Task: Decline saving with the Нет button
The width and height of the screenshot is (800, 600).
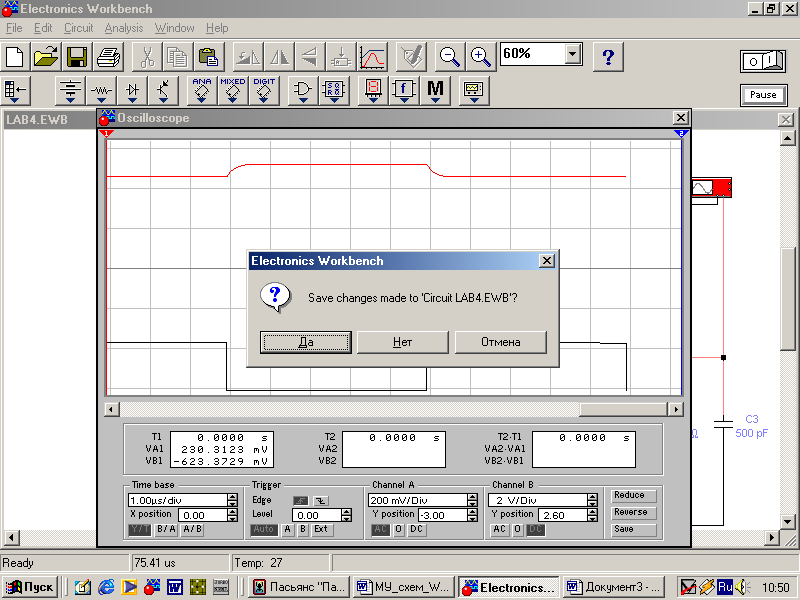Action: click(x=403, y=342)
